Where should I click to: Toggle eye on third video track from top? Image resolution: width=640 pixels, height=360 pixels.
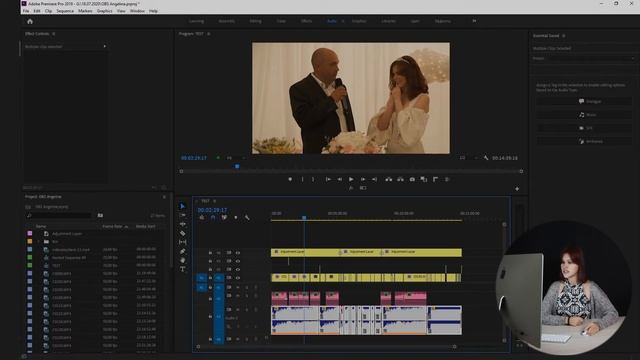pos(238,269)
